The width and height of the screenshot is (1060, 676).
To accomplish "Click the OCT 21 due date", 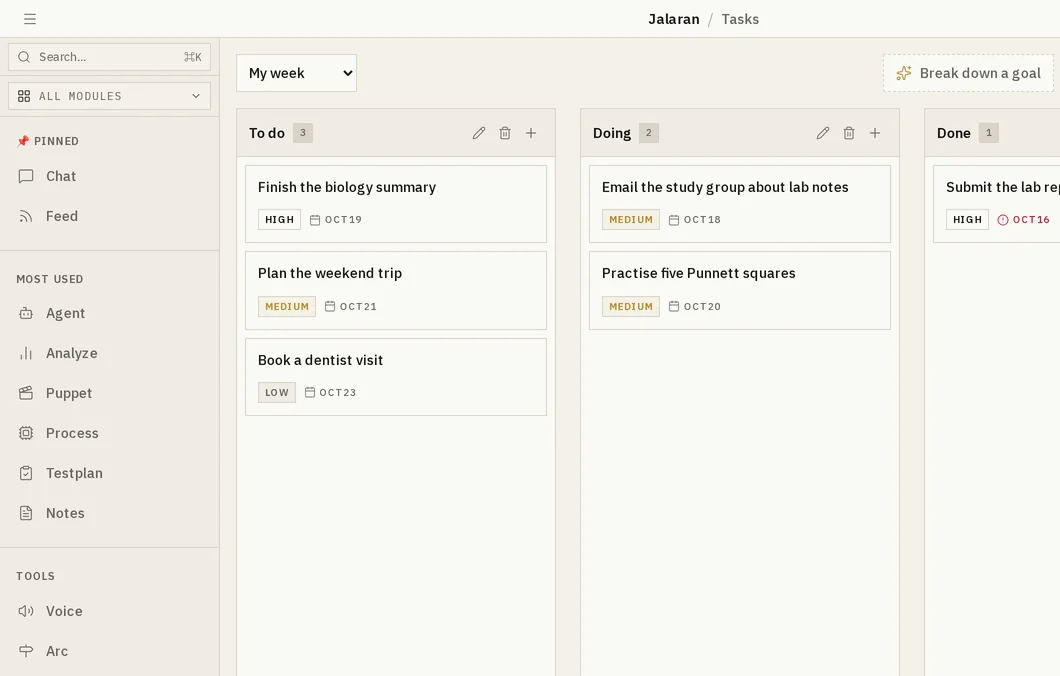I will click(350, 306).
